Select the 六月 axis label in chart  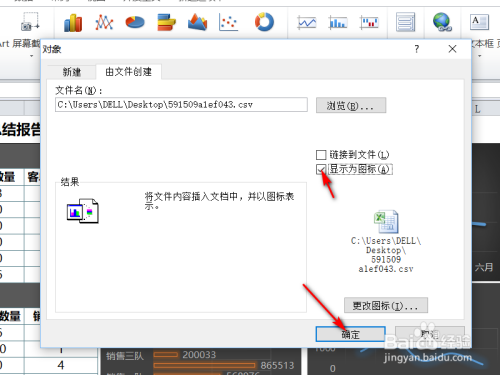coord(484,267)
